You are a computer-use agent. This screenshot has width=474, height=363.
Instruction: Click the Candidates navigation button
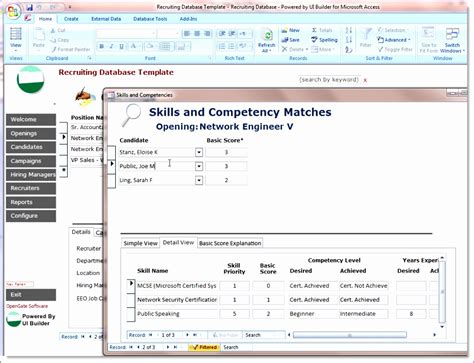[x=31, y=147]
